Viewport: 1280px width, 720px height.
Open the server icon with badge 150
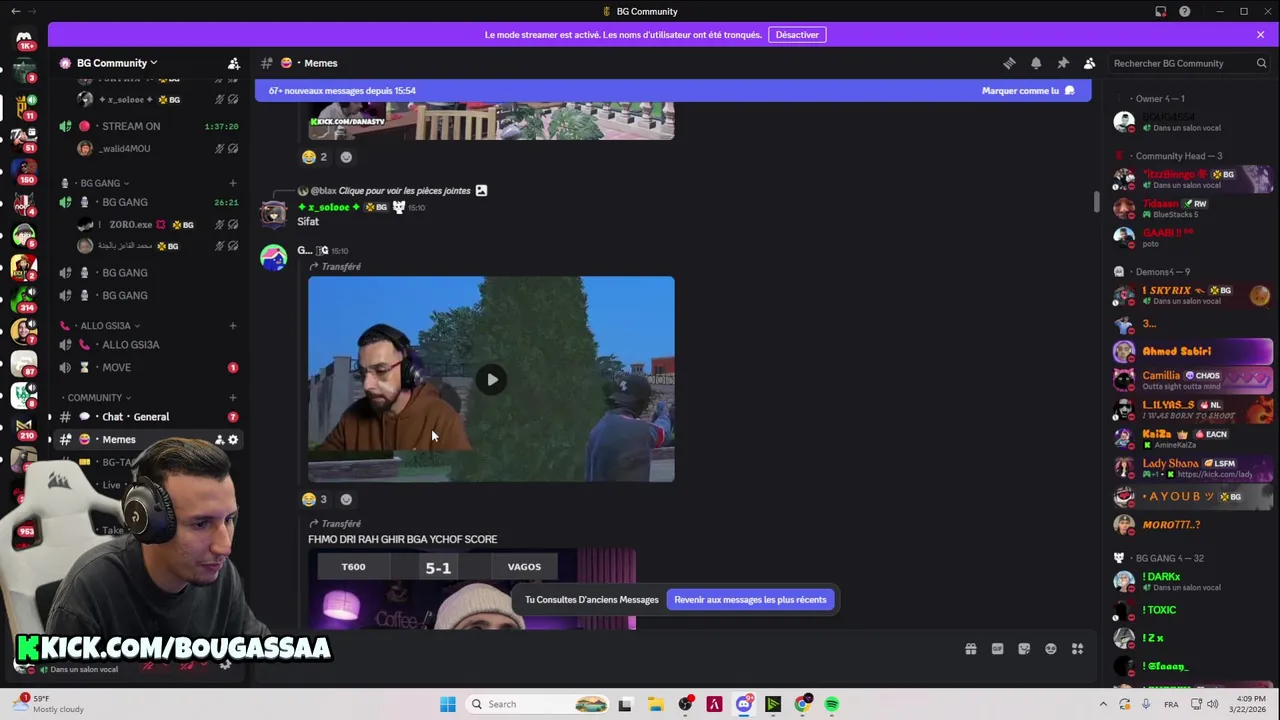pos(24,170)
